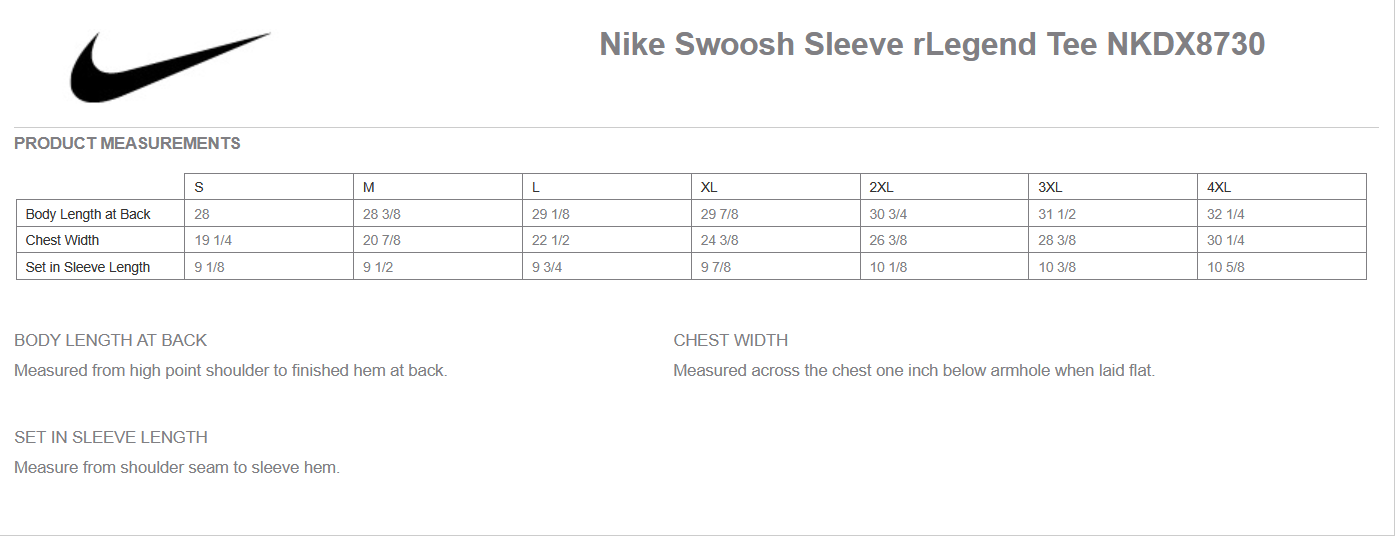This screenshot has width=1399, height=541.
Task: Click the 19 1/4 chest width cell
Action: coord(213,241)
